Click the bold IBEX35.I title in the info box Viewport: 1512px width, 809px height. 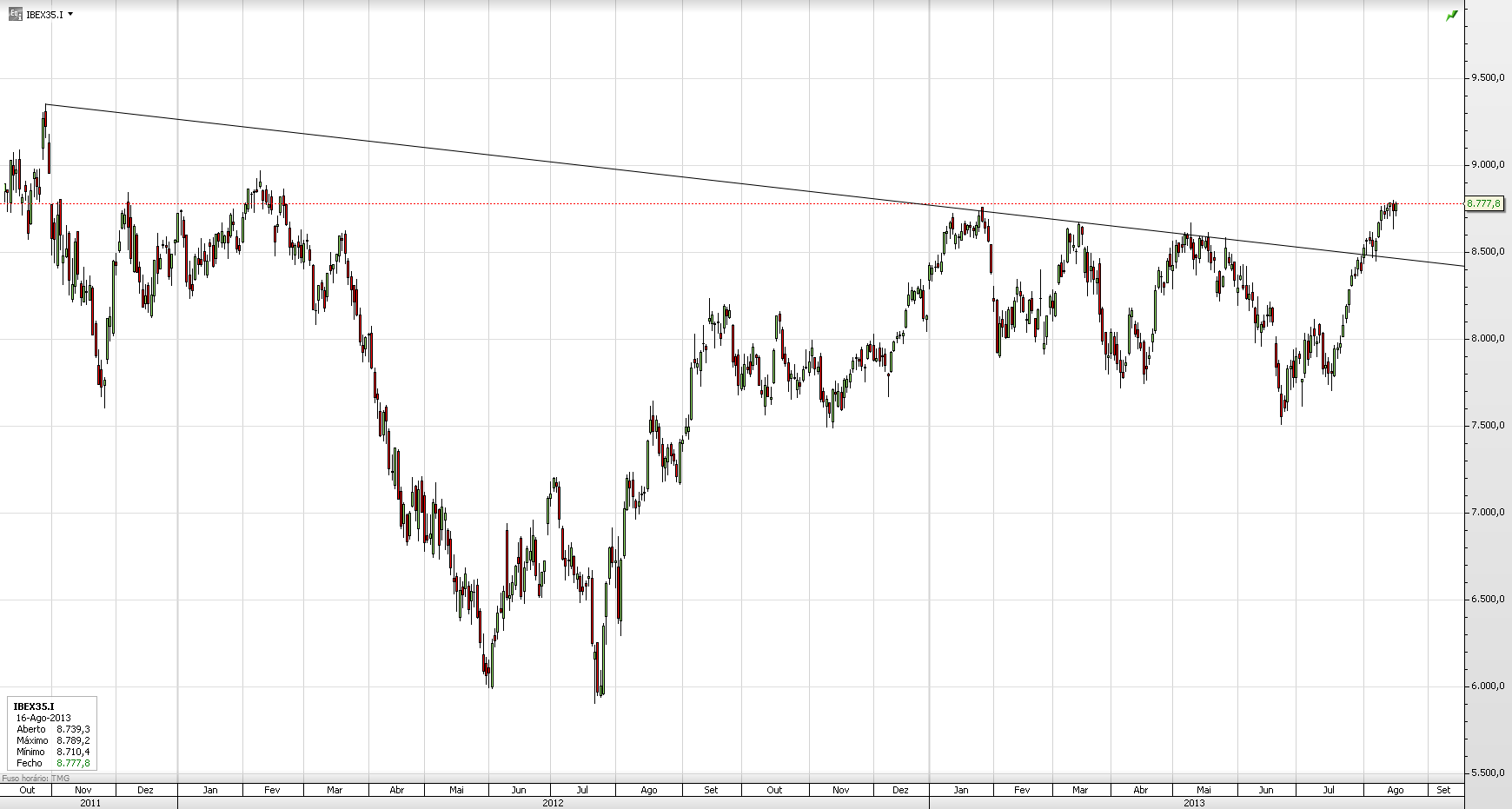click(x=34, y=707)
